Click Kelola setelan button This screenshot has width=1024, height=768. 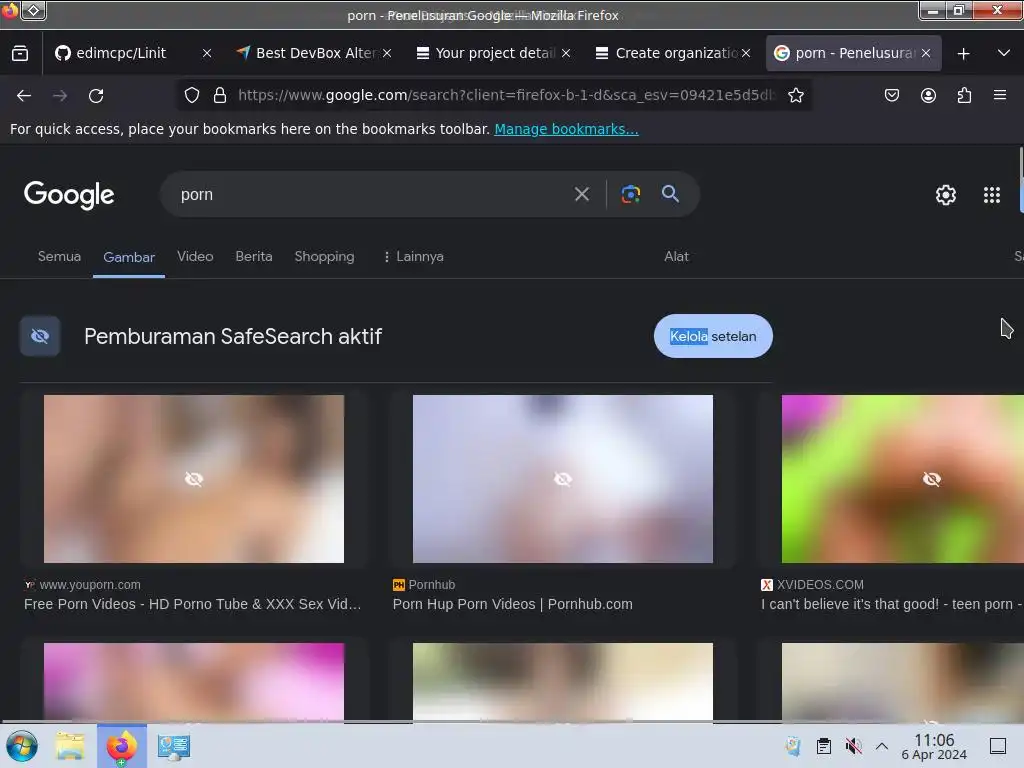[713, 336]
